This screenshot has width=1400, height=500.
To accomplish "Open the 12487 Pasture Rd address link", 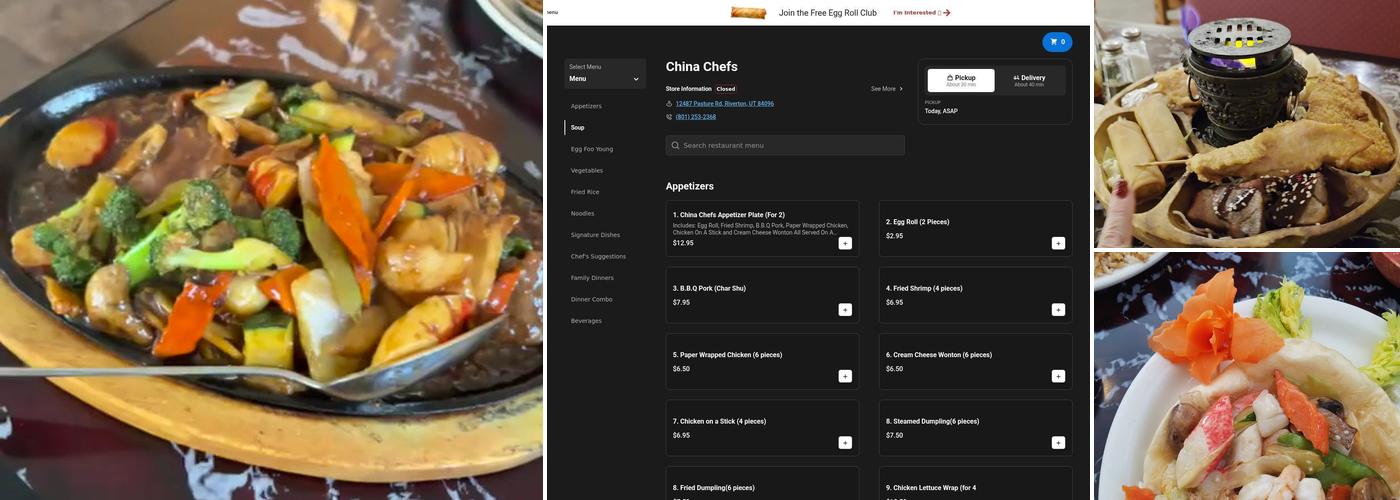I will [x=724, y=104].
